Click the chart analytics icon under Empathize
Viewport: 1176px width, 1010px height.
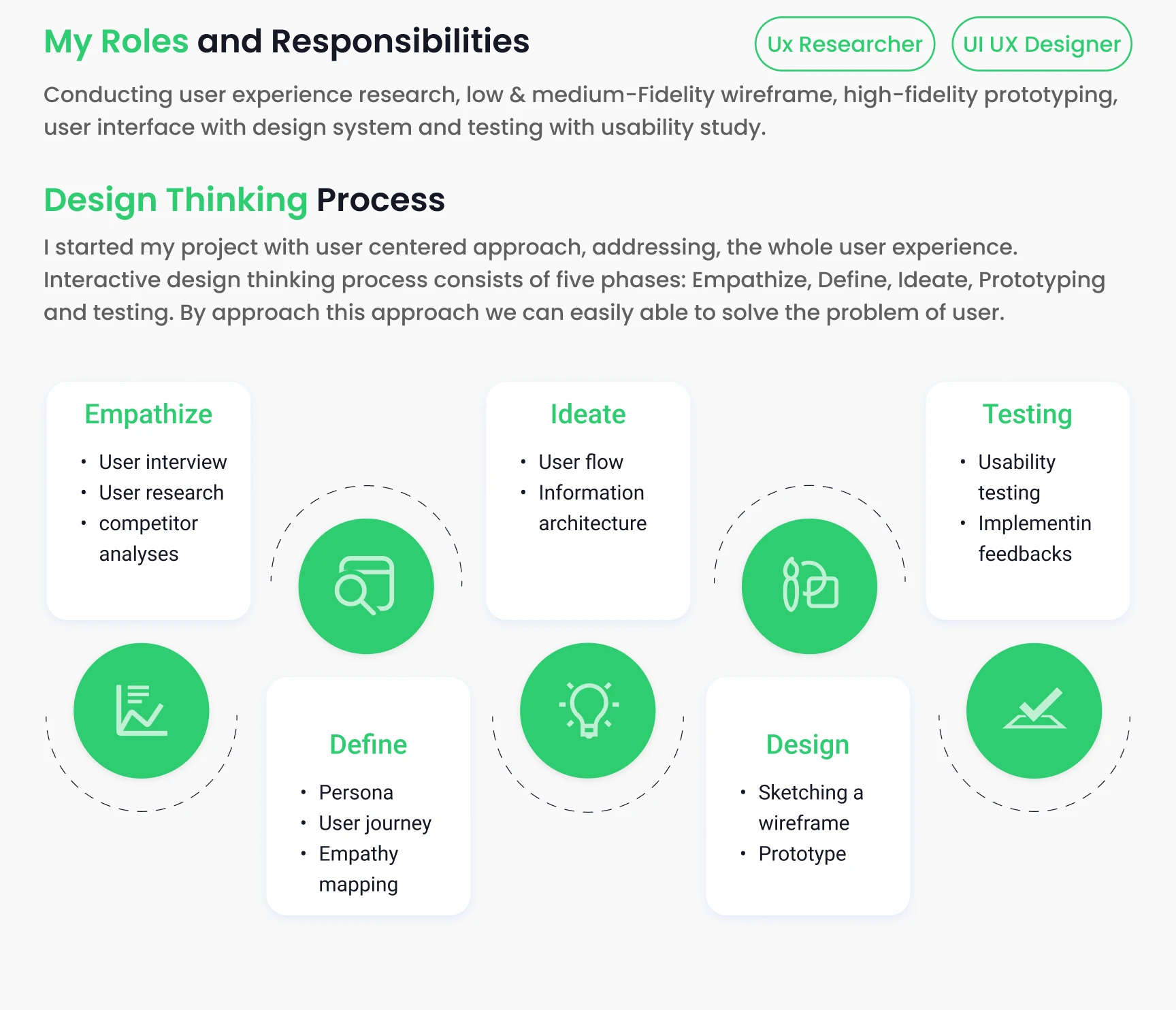[142, 711]
